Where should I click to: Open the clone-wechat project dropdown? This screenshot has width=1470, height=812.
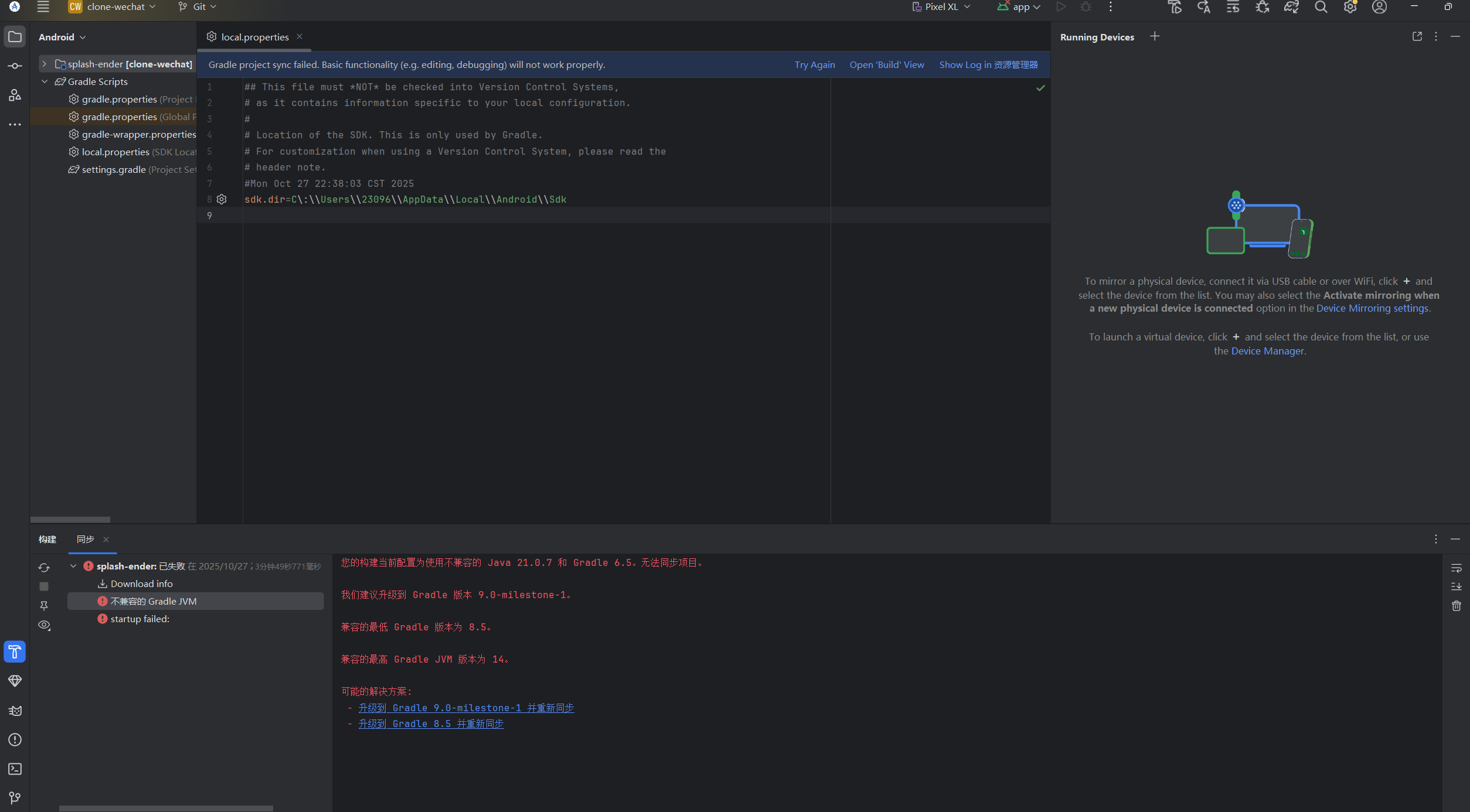[x=113, y=7]
